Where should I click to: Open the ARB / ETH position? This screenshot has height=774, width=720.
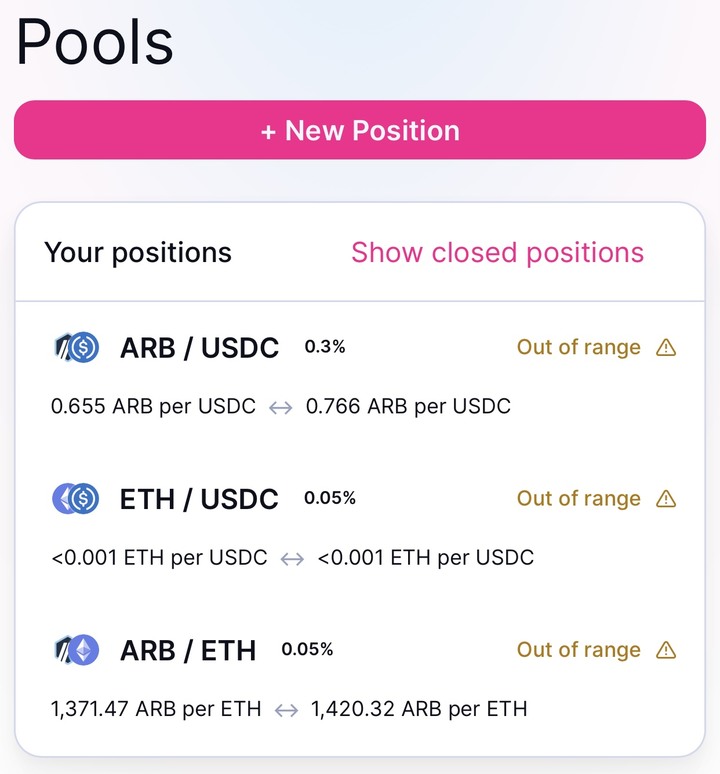click(187, 650)
